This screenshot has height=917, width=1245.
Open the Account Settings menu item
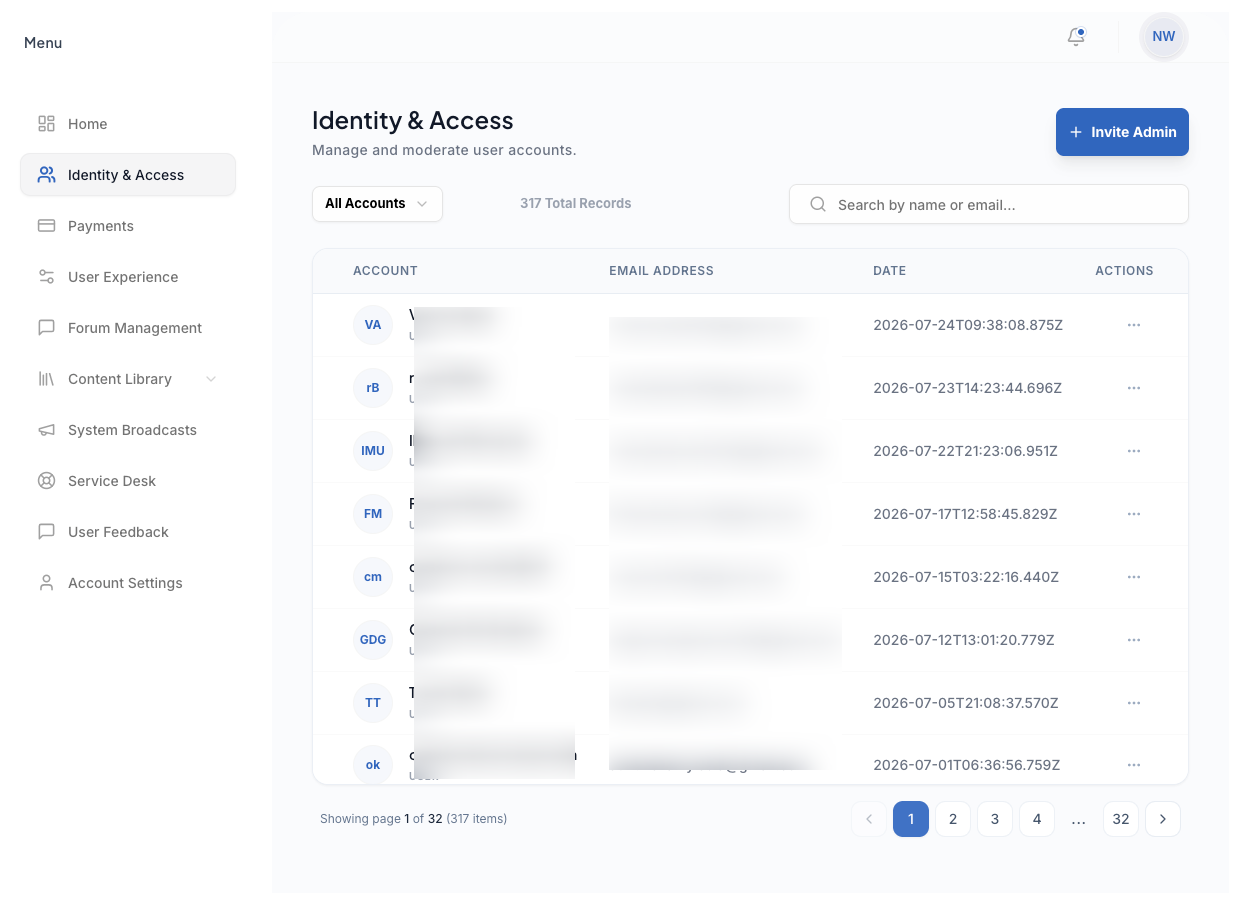click(128, 583)
